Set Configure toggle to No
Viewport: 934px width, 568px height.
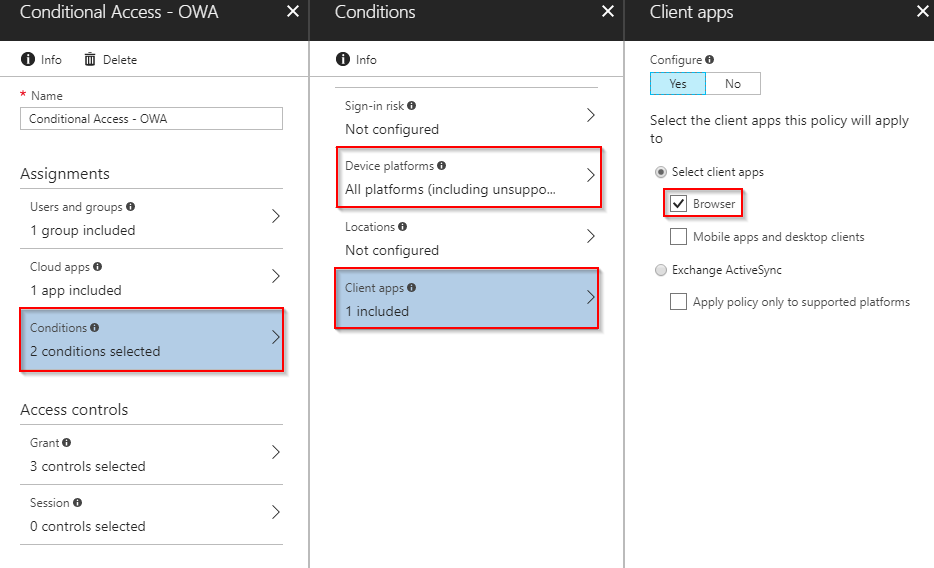733,83
